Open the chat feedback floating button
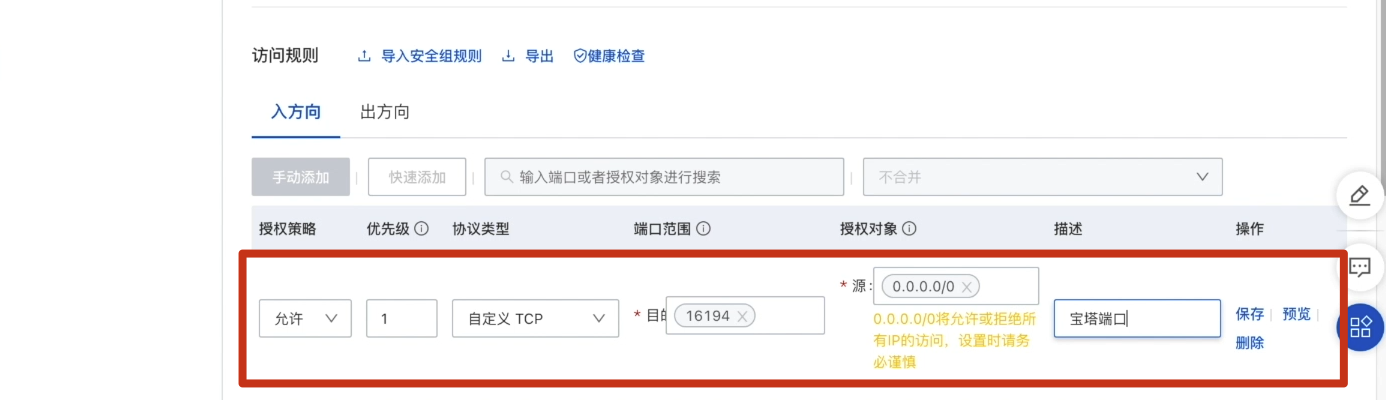 click(1360, 267)
